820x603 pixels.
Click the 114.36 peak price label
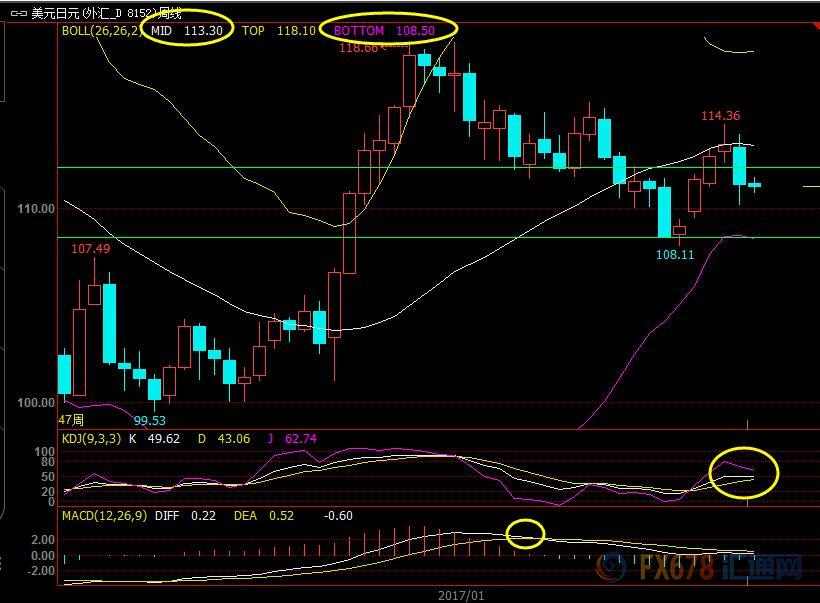click(x=721, y=116)
